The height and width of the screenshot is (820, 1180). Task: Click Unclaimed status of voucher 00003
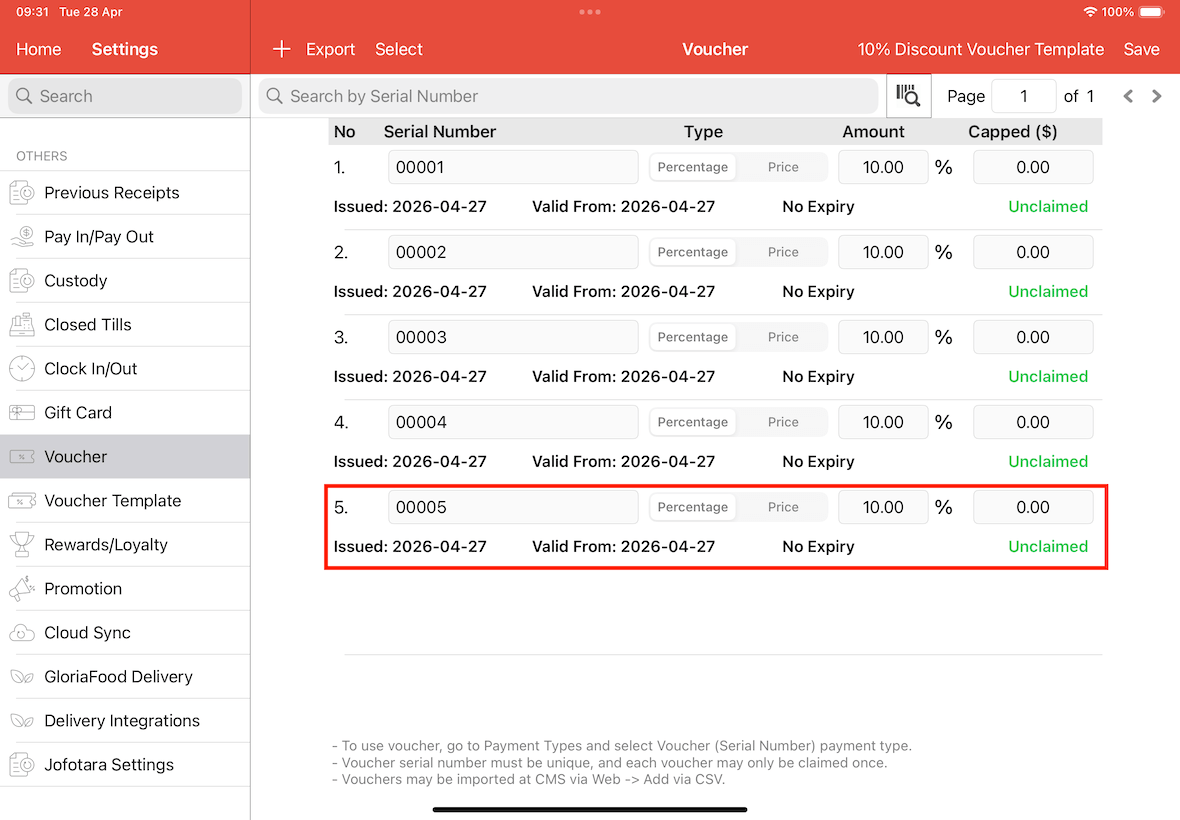(x=1048, y=376)
